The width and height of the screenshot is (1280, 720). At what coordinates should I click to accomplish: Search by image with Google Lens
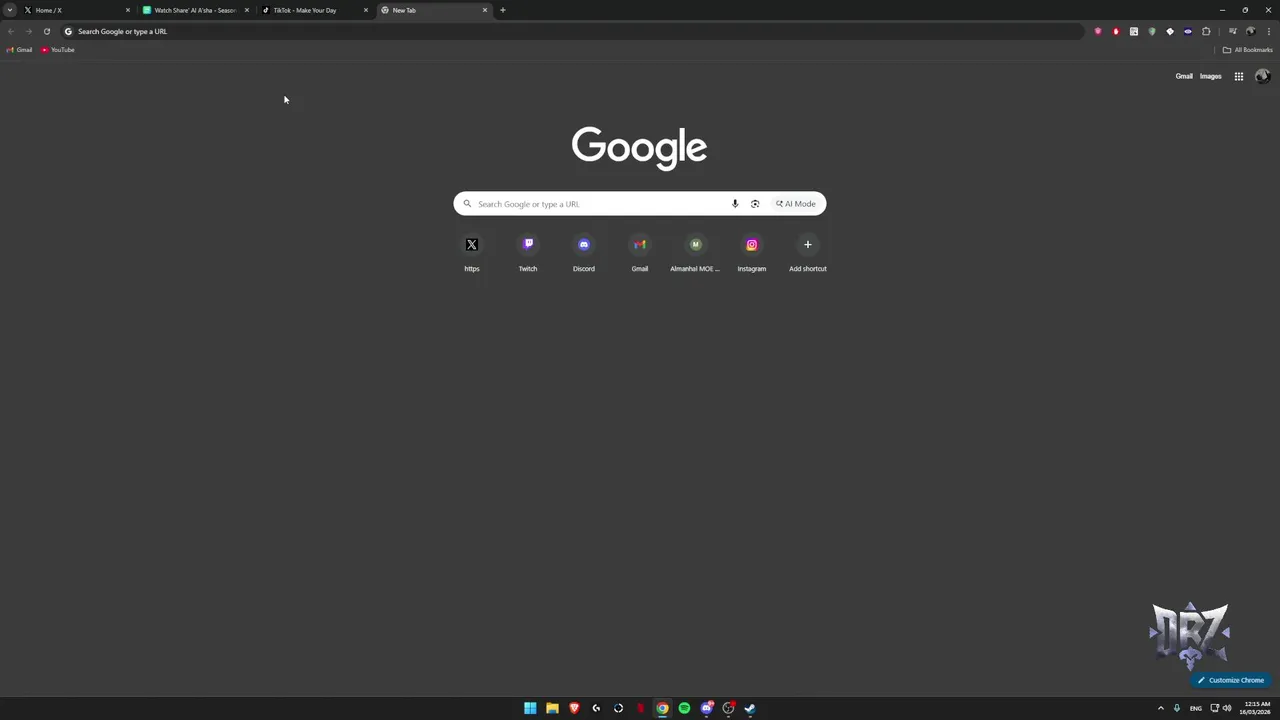[x=755, y=204]
